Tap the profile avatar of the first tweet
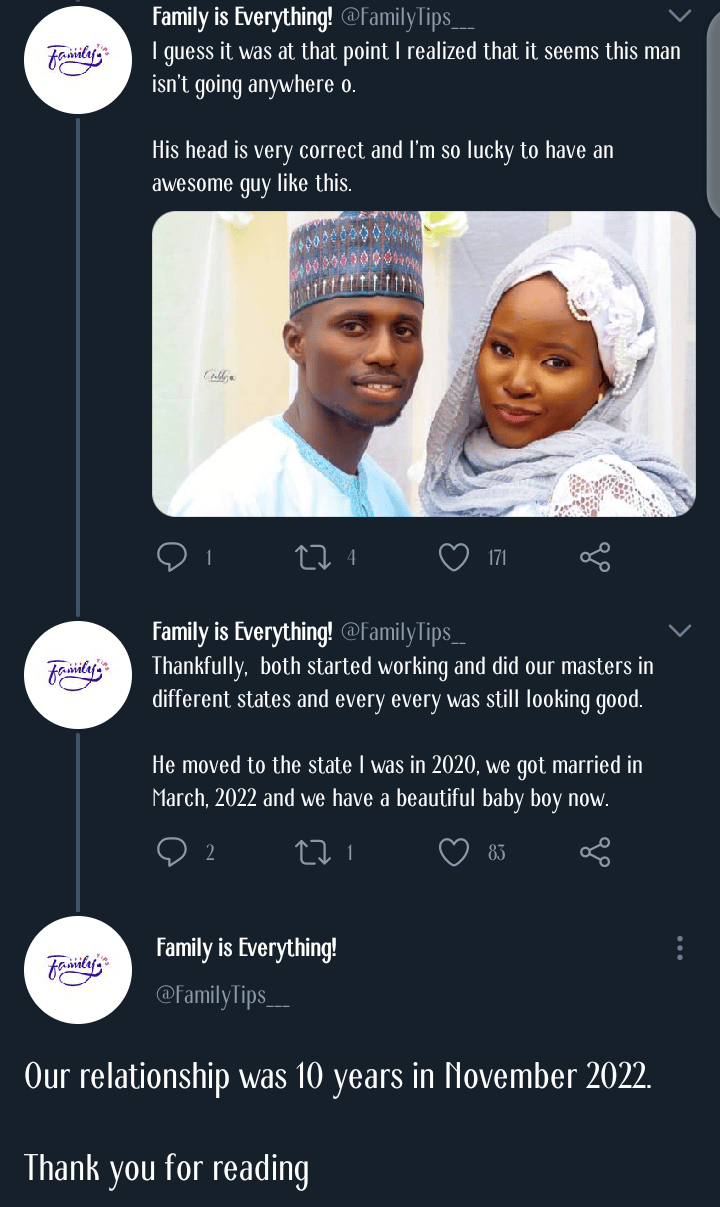Image resolution: width=720 pixels, height=1207 pixels. pyautogui.click(x=78, y=60)
